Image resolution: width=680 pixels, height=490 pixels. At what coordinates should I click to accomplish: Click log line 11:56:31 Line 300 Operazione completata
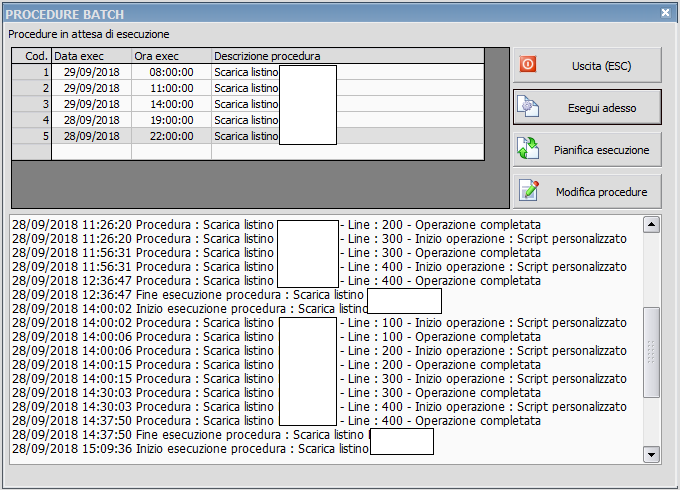276,252
